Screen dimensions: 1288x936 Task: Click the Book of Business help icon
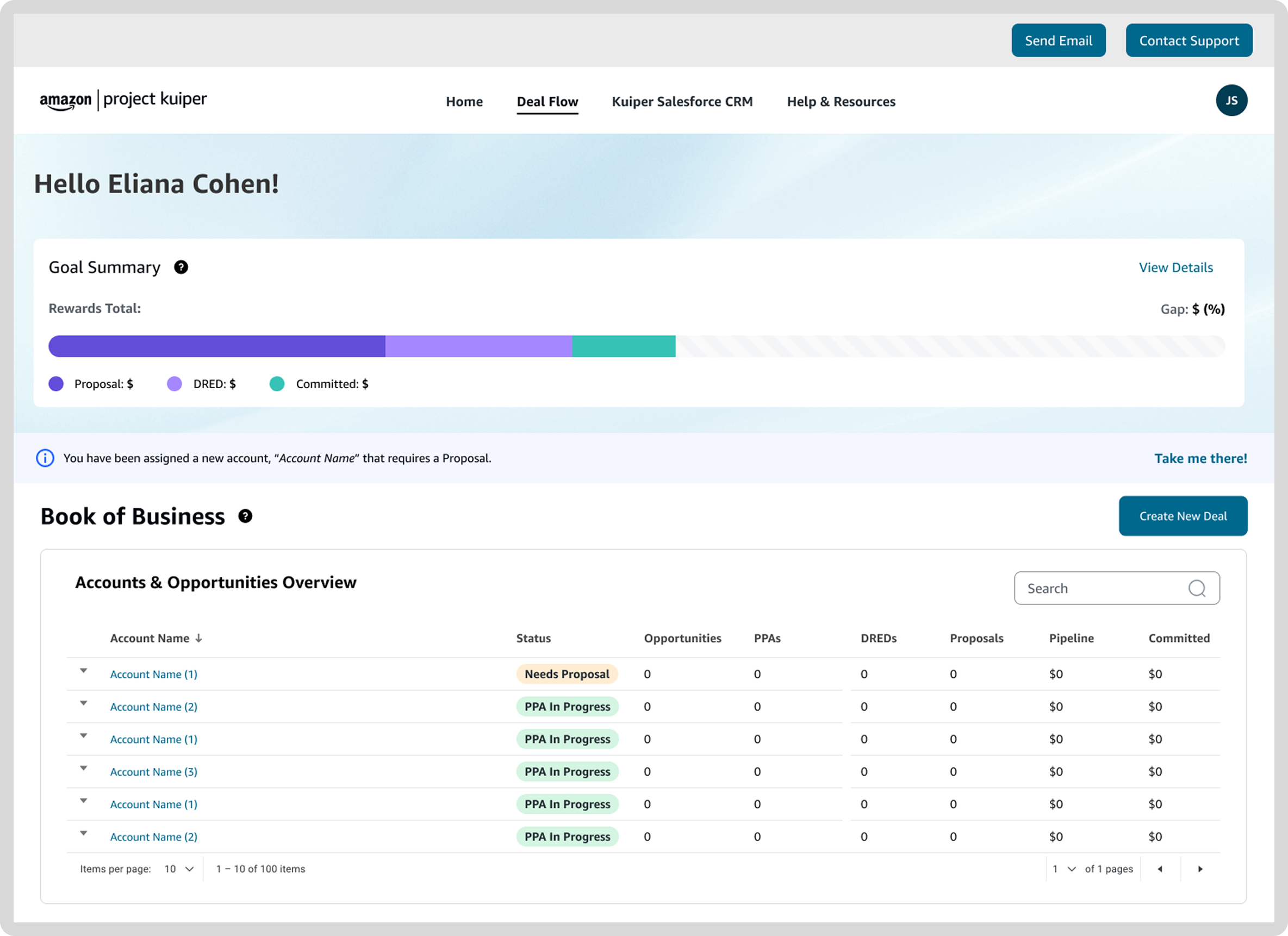tap(245, 516)
